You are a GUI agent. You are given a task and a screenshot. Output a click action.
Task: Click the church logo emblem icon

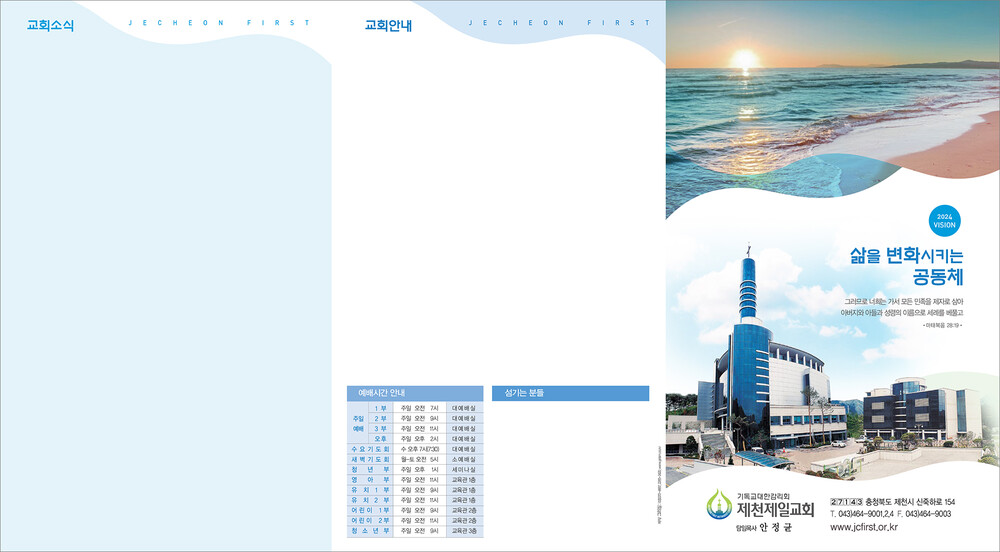tap(717, 506)
